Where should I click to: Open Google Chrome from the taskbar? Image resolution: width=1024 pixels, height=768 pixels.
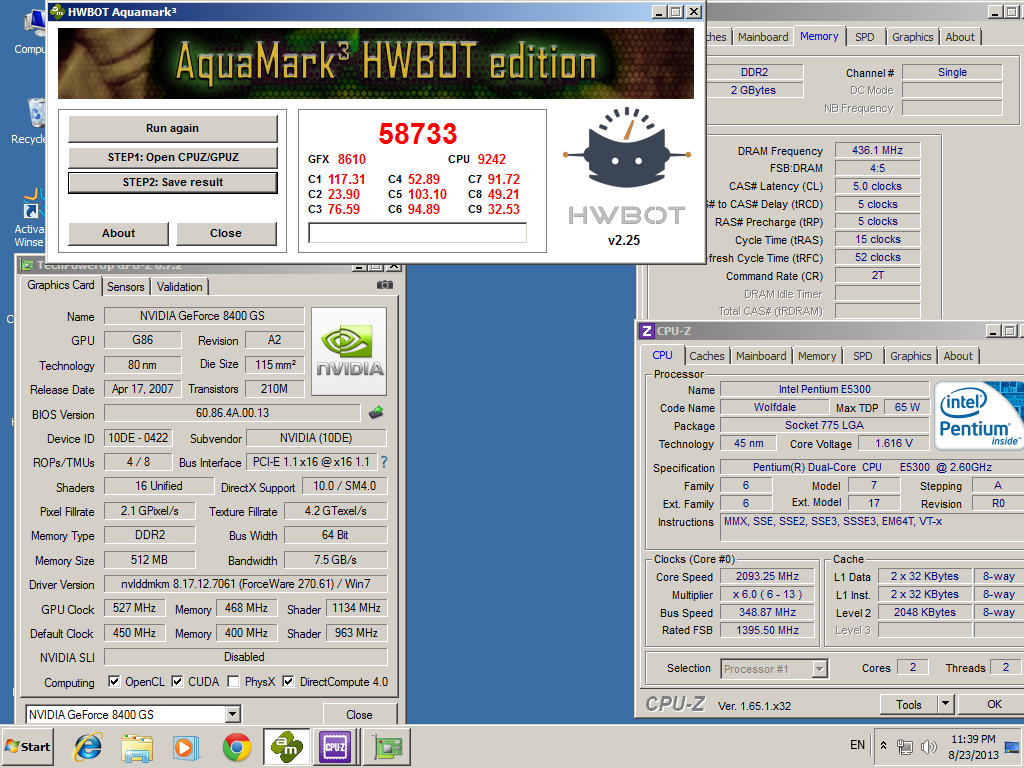[x=236, y=747]
